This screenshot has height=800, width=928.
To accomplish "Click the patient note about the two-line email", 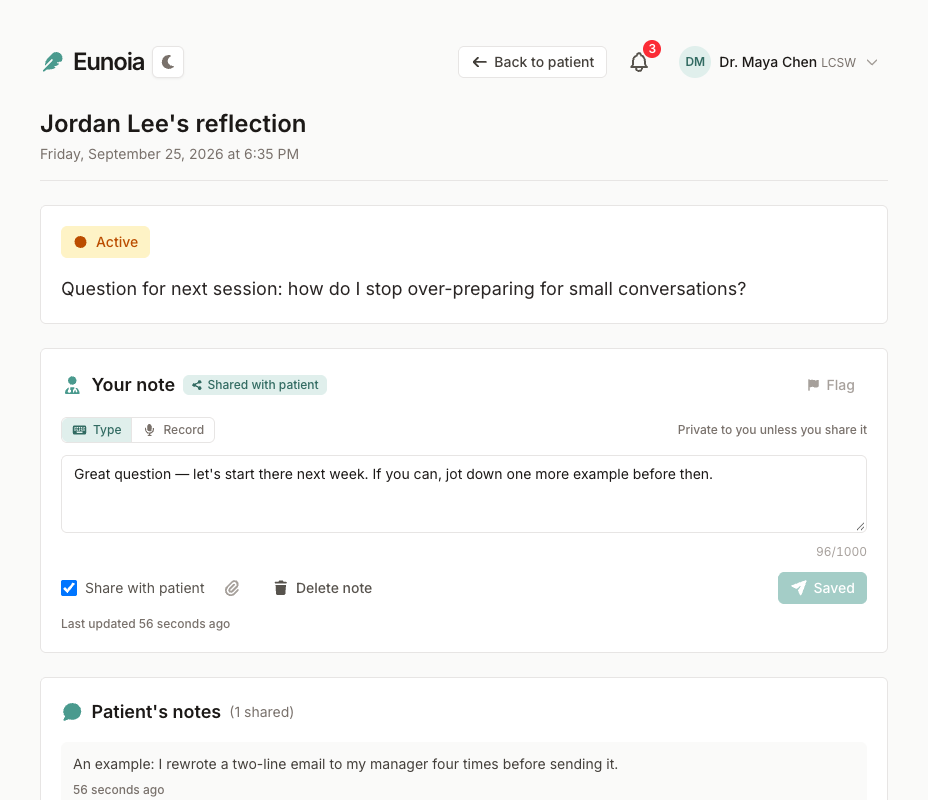I will click(x=346, y=764).
